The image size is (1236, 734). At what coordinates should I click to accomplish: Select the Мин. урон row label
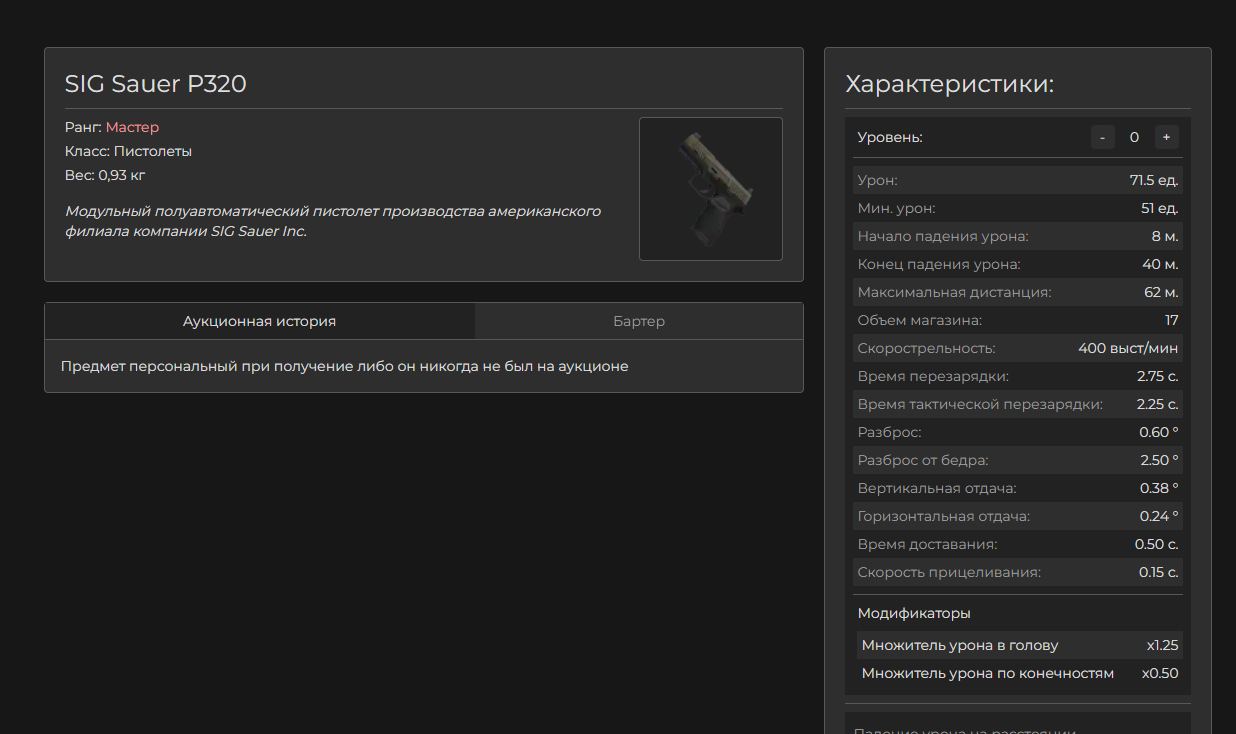[x=896, y=208]
